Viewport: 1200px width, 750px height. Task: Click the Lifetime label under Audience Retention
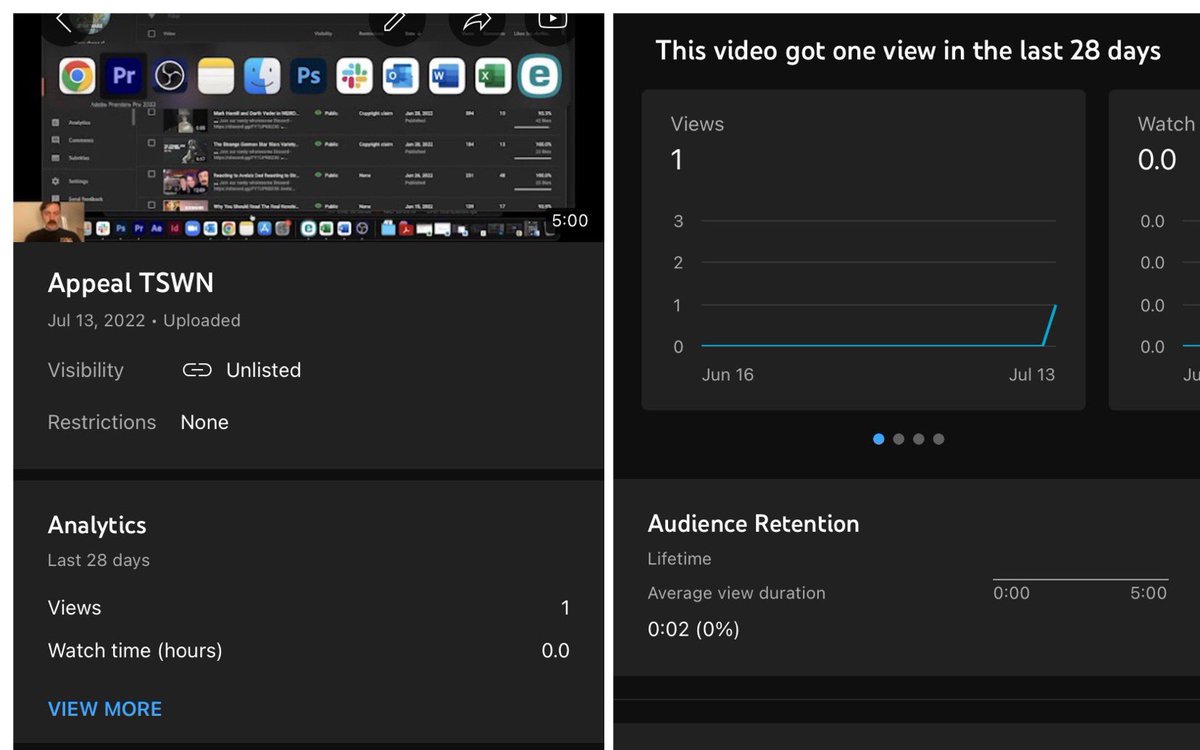[679, 559]
